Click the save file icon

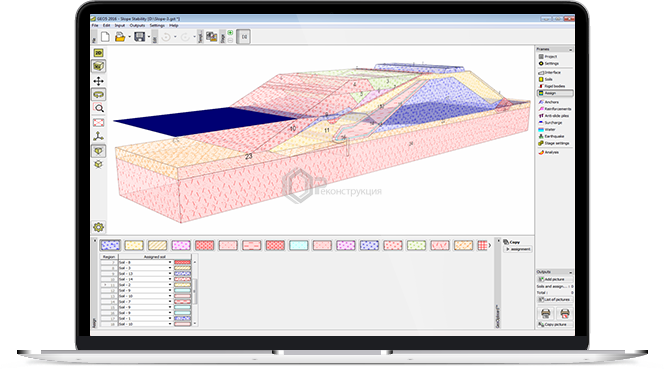139,37
